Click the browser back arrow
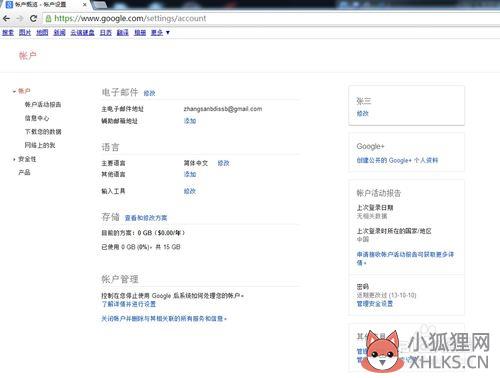 coord(6,19)
